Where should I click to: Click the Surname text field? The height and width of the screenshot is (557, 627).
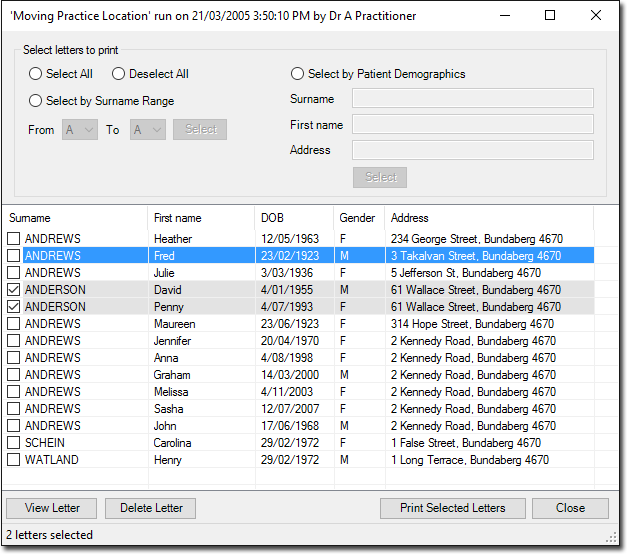(x=472, y=98)
